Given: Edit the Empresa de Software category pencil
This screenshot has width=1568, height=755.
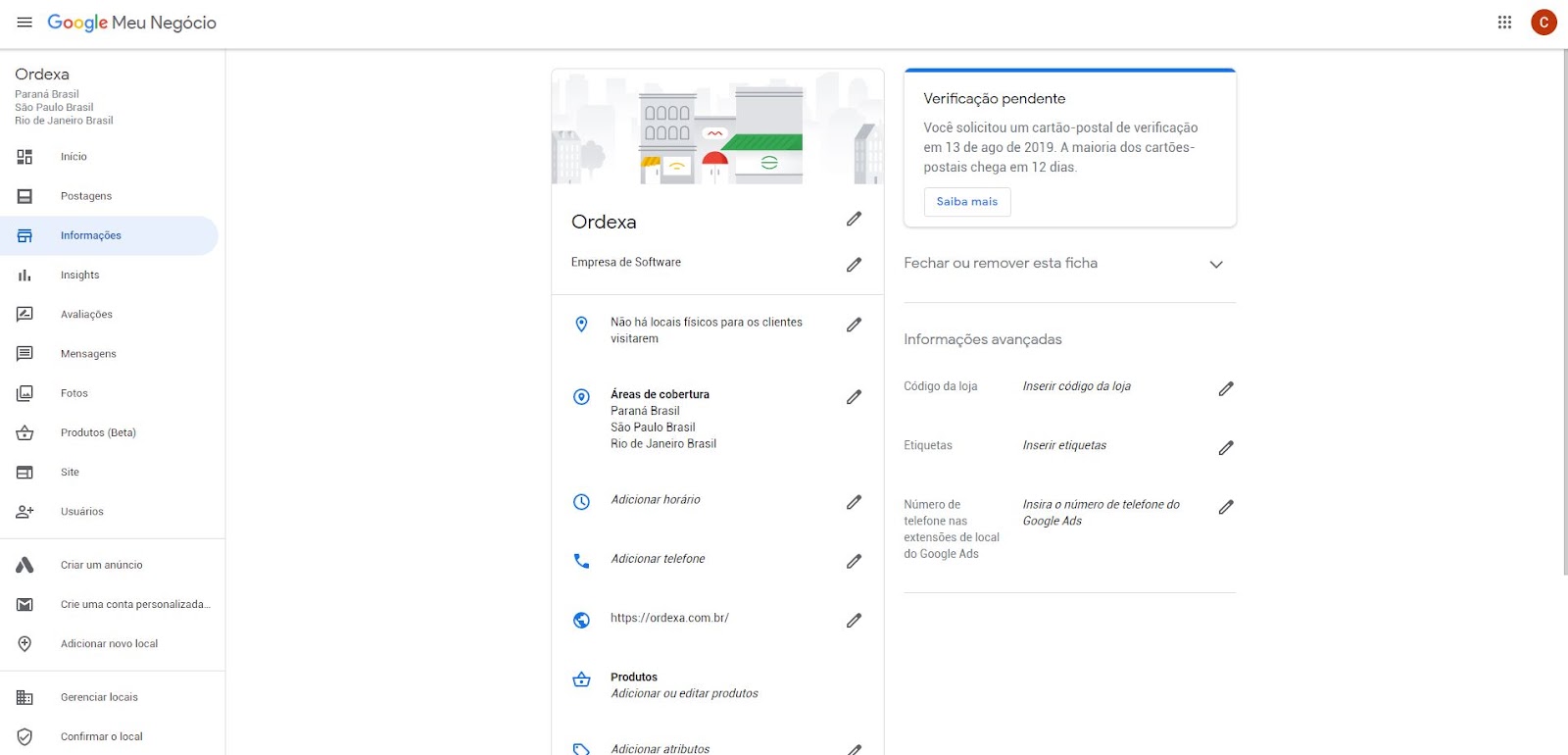Looking at the screenshot, I should (854, 265).
